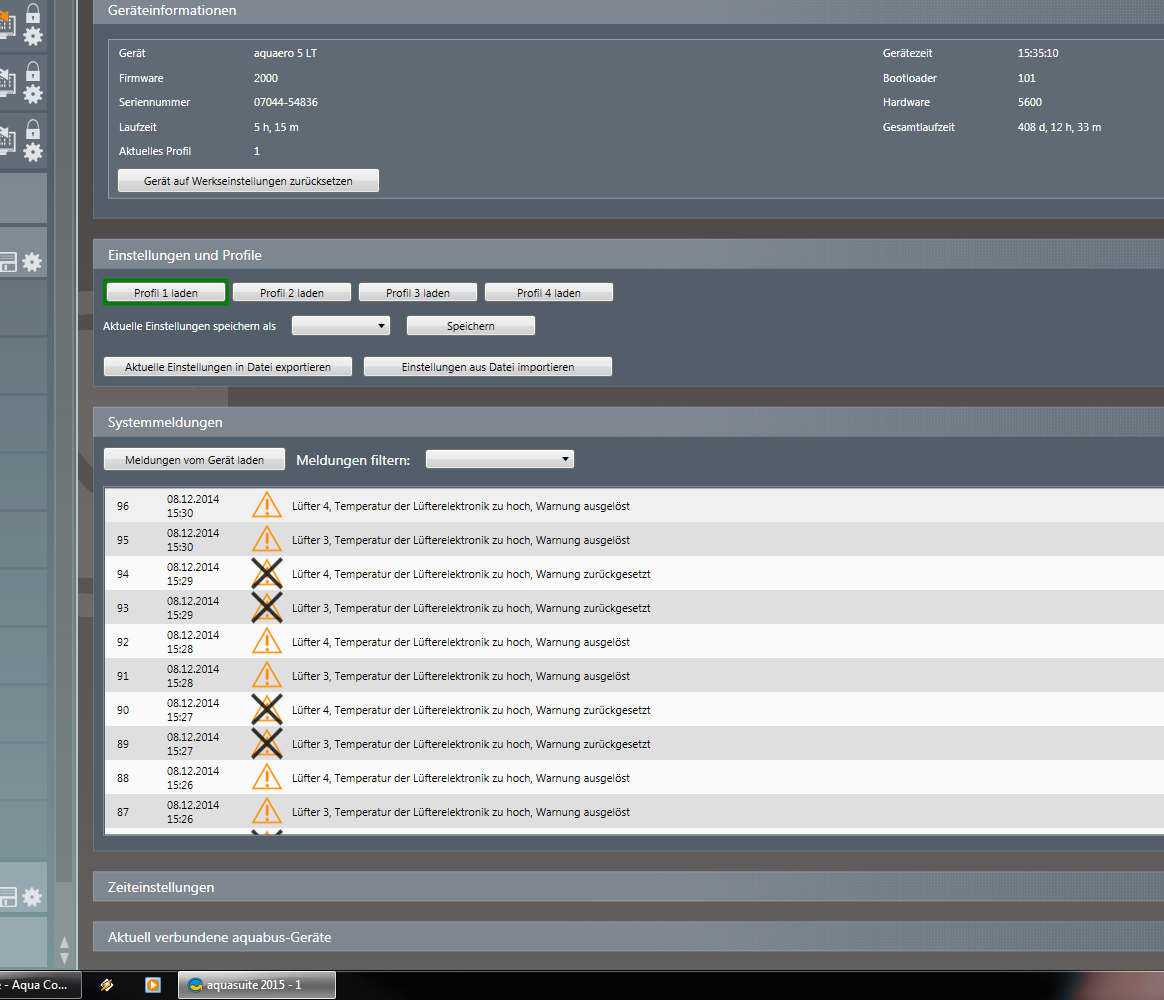Screen dimensions: 1164x1000
Task: Select message 93 'Lüfter 3 ... Warnung zurückgesetzt'
Action: (471, 608)
